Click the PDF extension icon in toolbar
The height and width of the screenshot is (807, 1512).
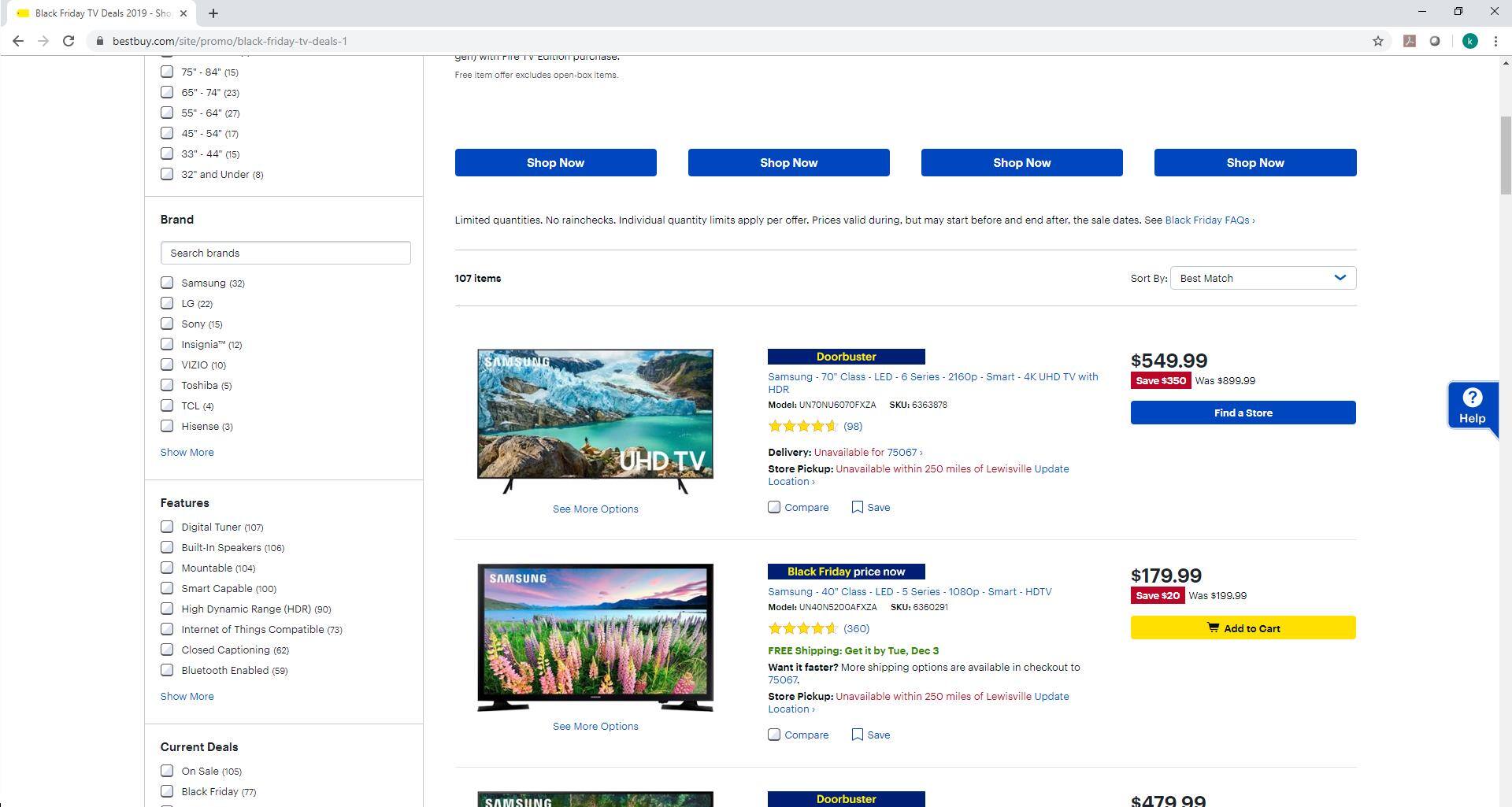1409,41
